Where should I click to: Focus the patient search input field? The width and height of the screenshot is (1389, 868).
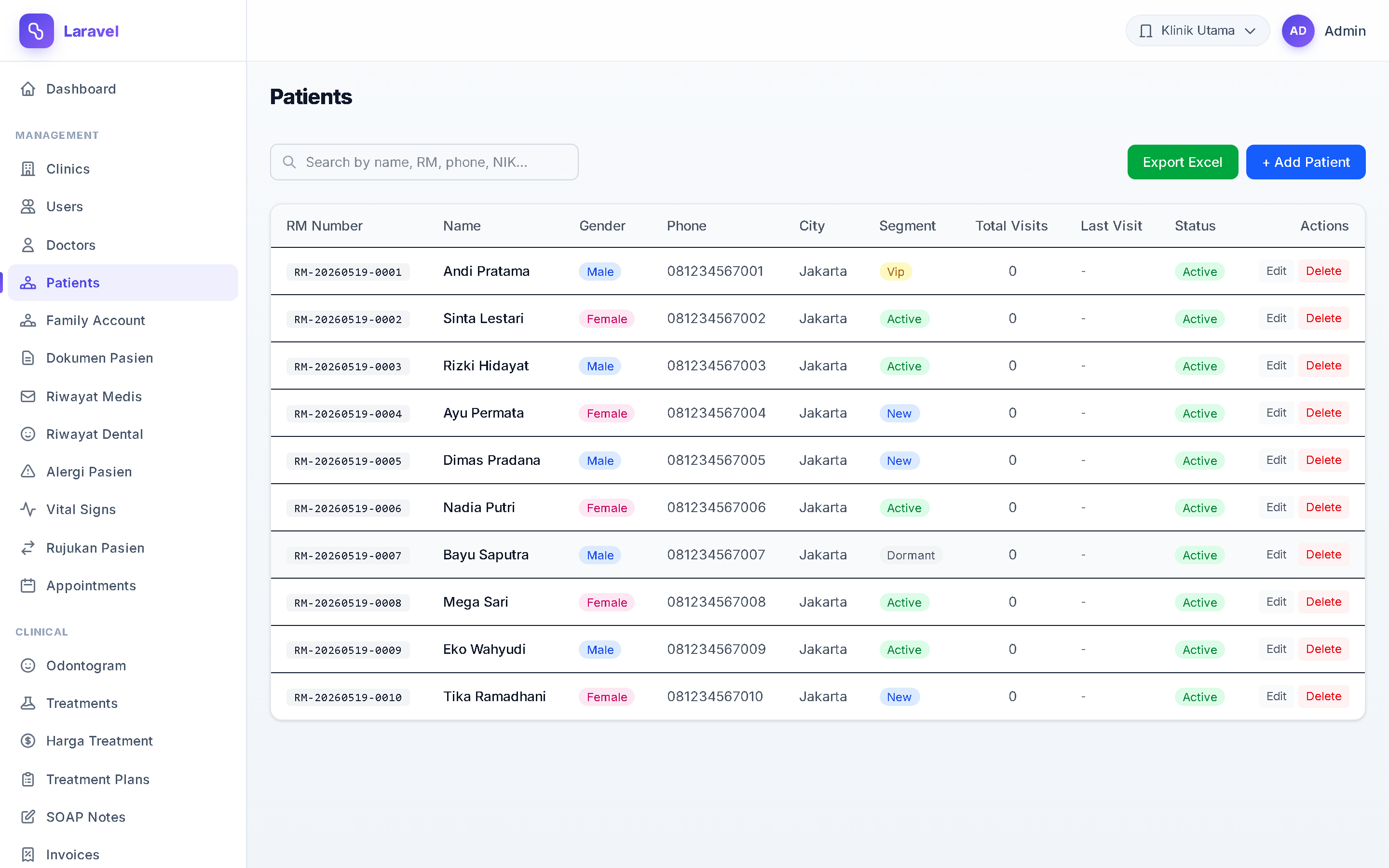pos(424,162)
